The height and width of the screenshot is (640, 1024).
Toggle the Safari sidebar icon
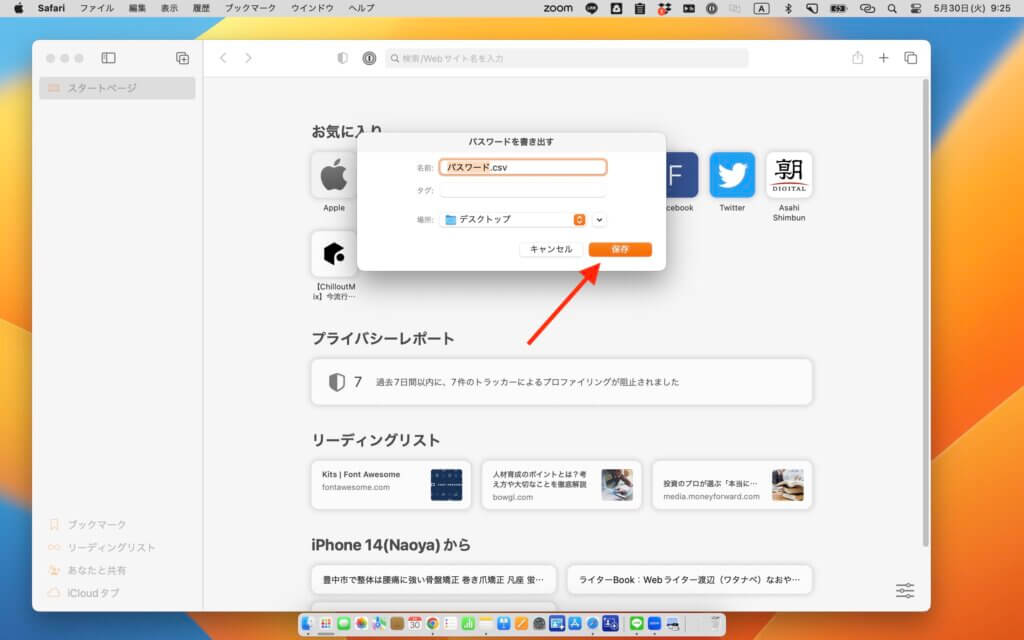point(108,58)
